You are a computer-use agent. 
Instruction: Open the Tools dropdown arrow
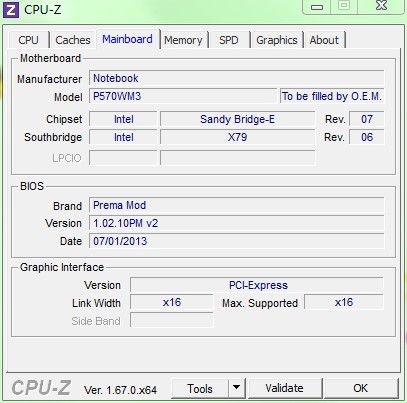[237, 388]
